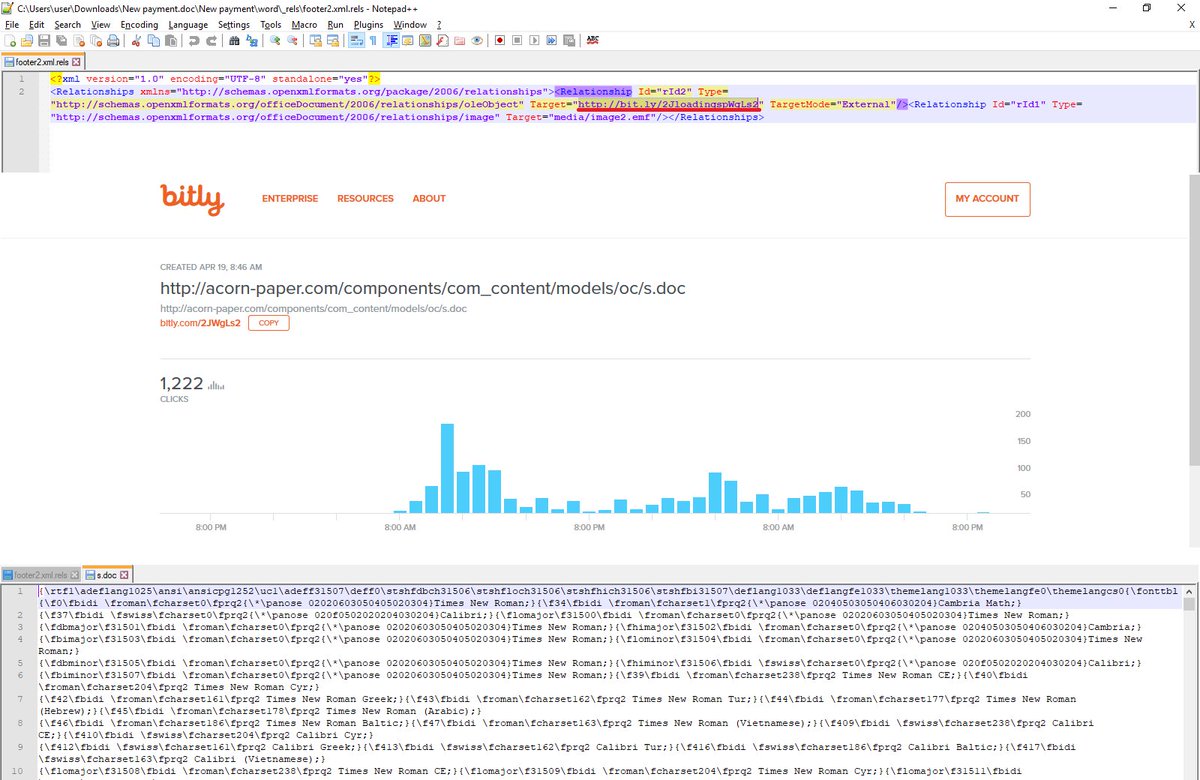
Task: Click the Zoom Out magnifier icon
Action: pyautogui.click(x=292, y=41)
